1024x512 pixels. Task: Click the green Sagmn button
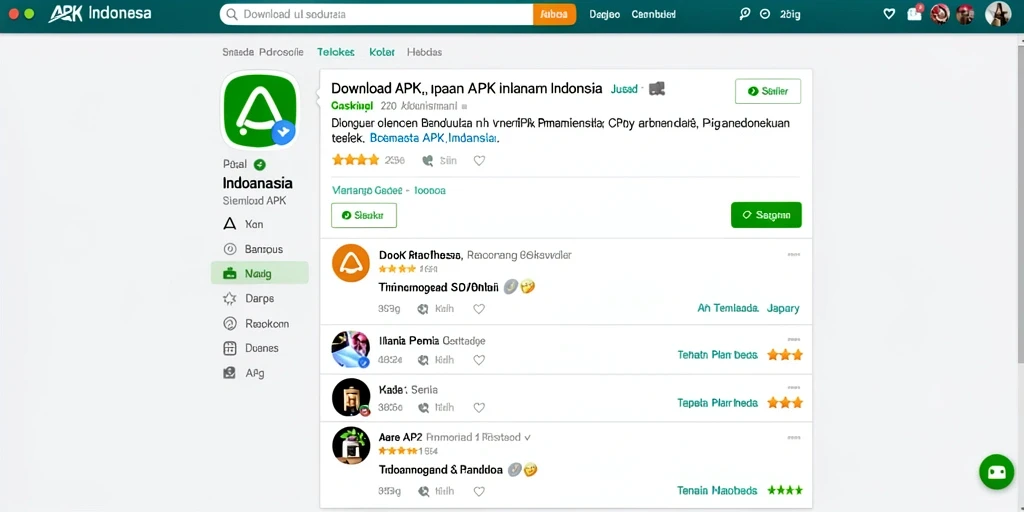coord(766,215)
